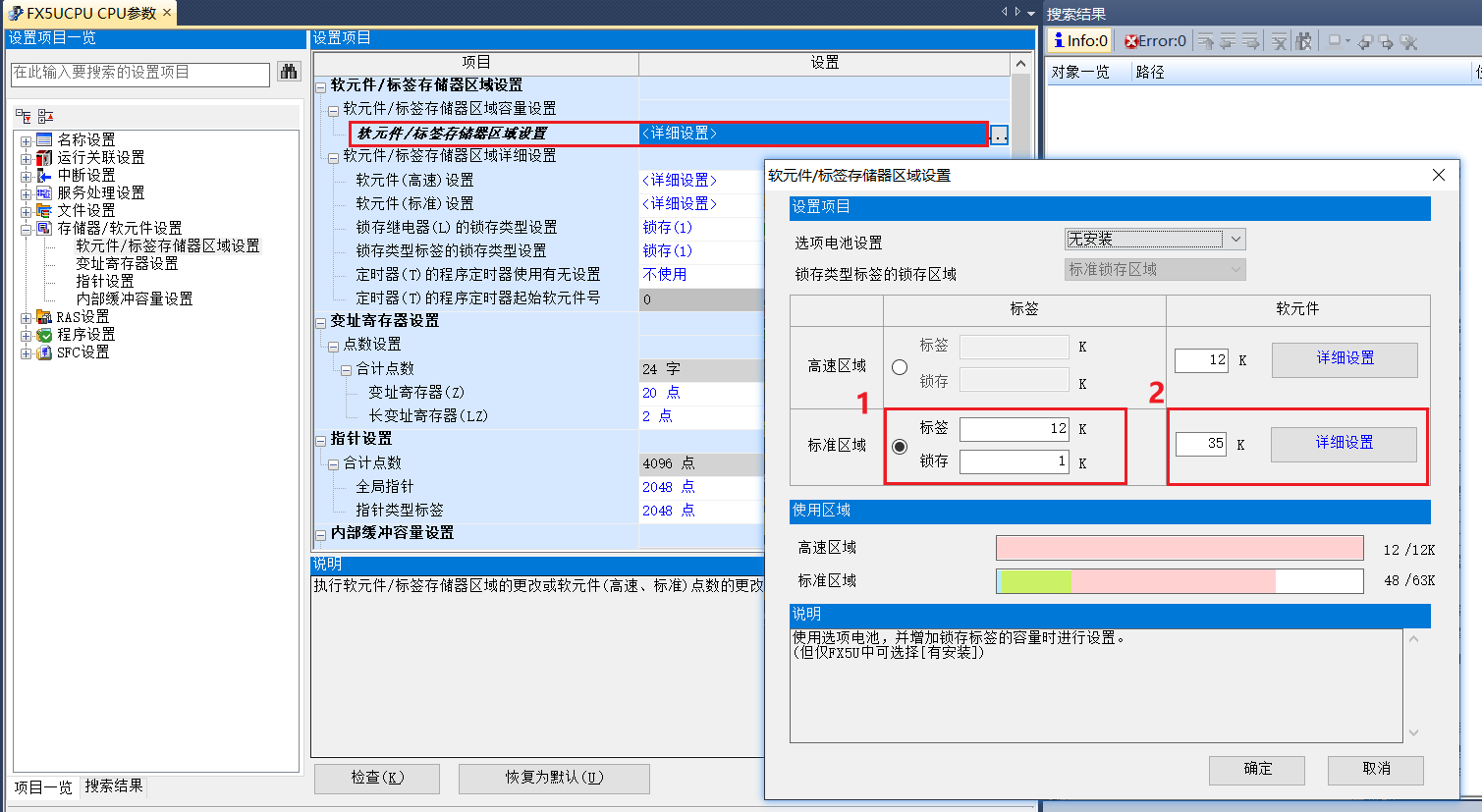Screen dimensions: 1482x812
Task: Collapse the 存储器/软元件设置 tree node
Action: click(x=26, y=229)
